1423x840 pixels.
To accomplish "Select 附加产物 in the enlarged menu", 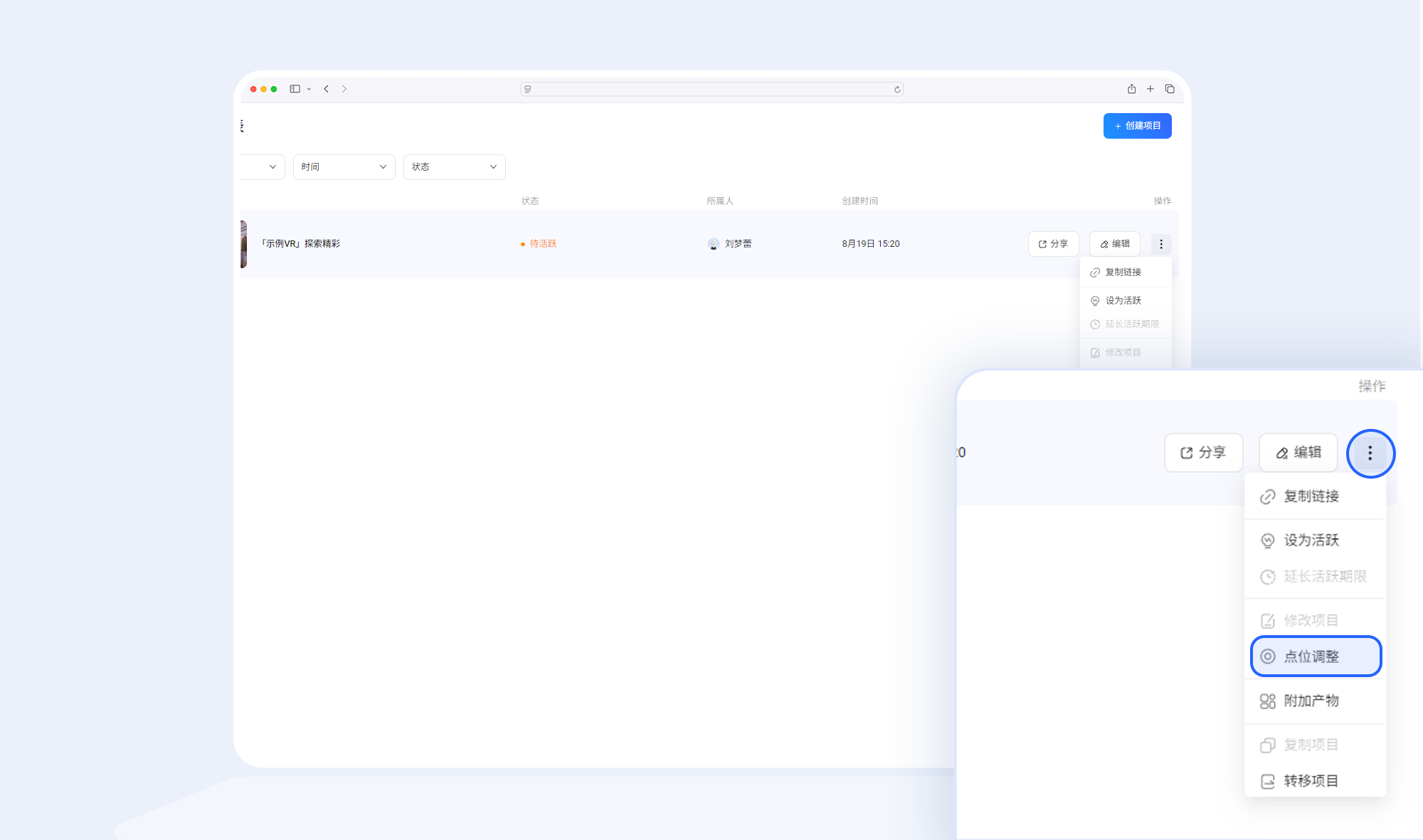I will (x=1315, y=701).
